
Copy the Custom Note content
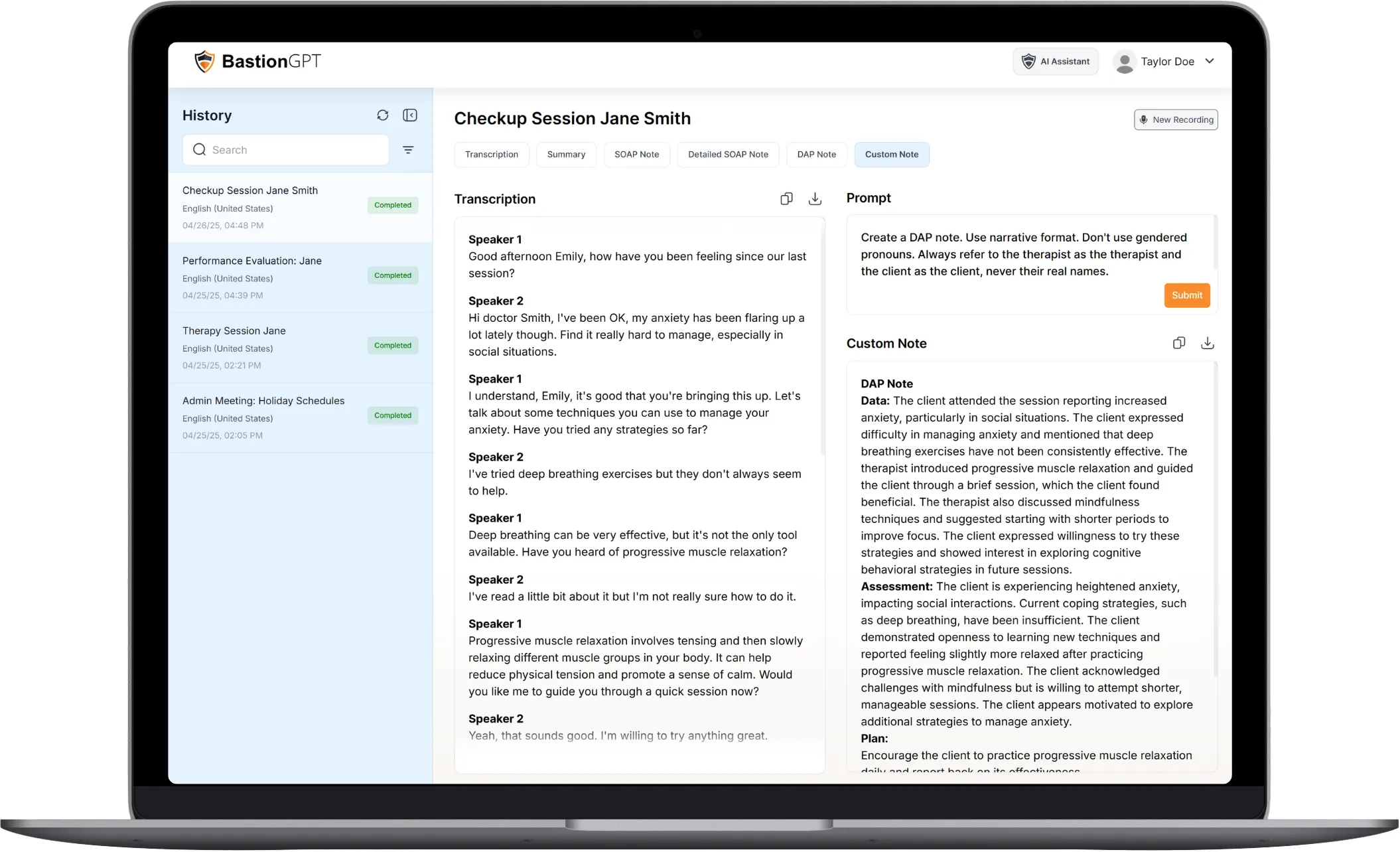(x=1178, y=343)
